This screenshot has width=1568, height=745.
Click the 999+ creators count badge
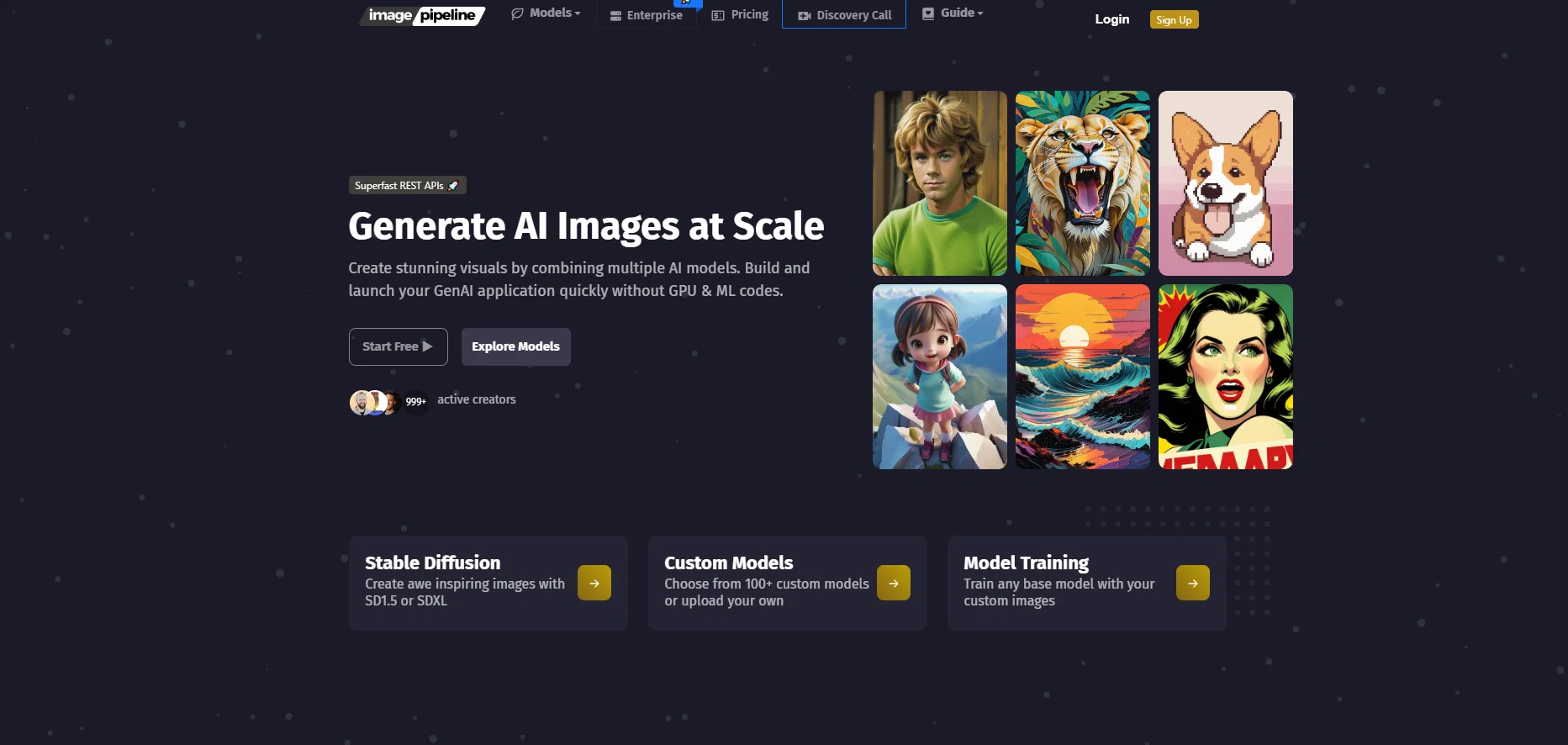click(415, 402)
